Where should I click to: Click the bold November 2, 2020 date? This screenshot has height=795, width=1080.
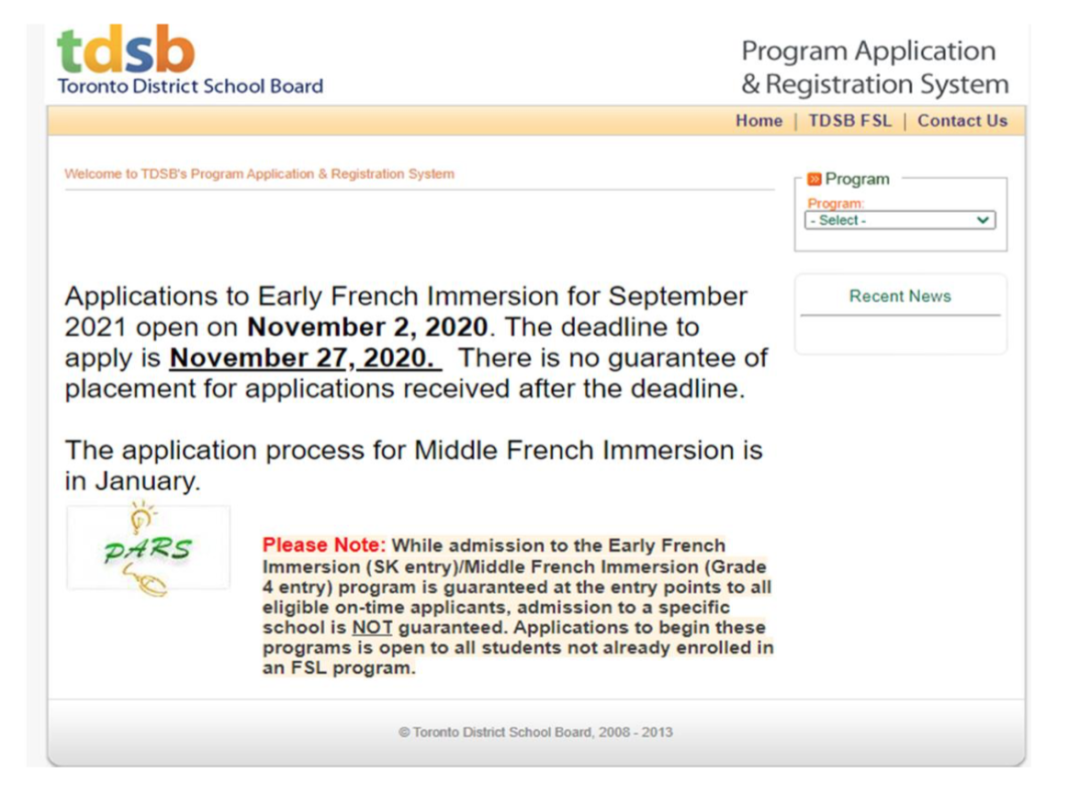(x=367, y=327)
